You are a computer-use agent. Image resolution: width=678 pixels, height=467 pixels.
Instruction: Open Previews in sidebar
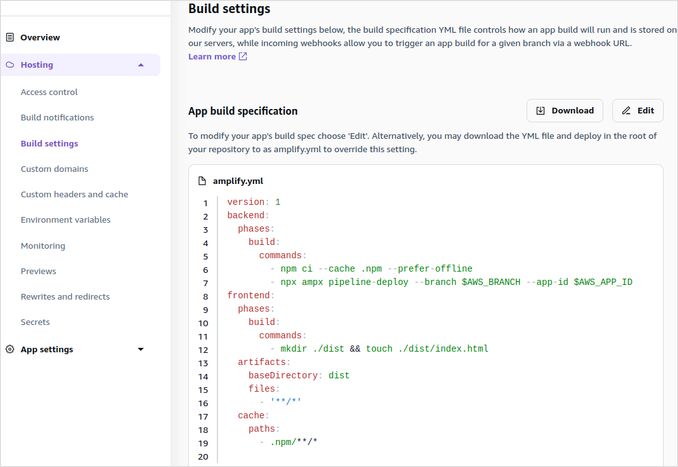click(x=40, y=271)
